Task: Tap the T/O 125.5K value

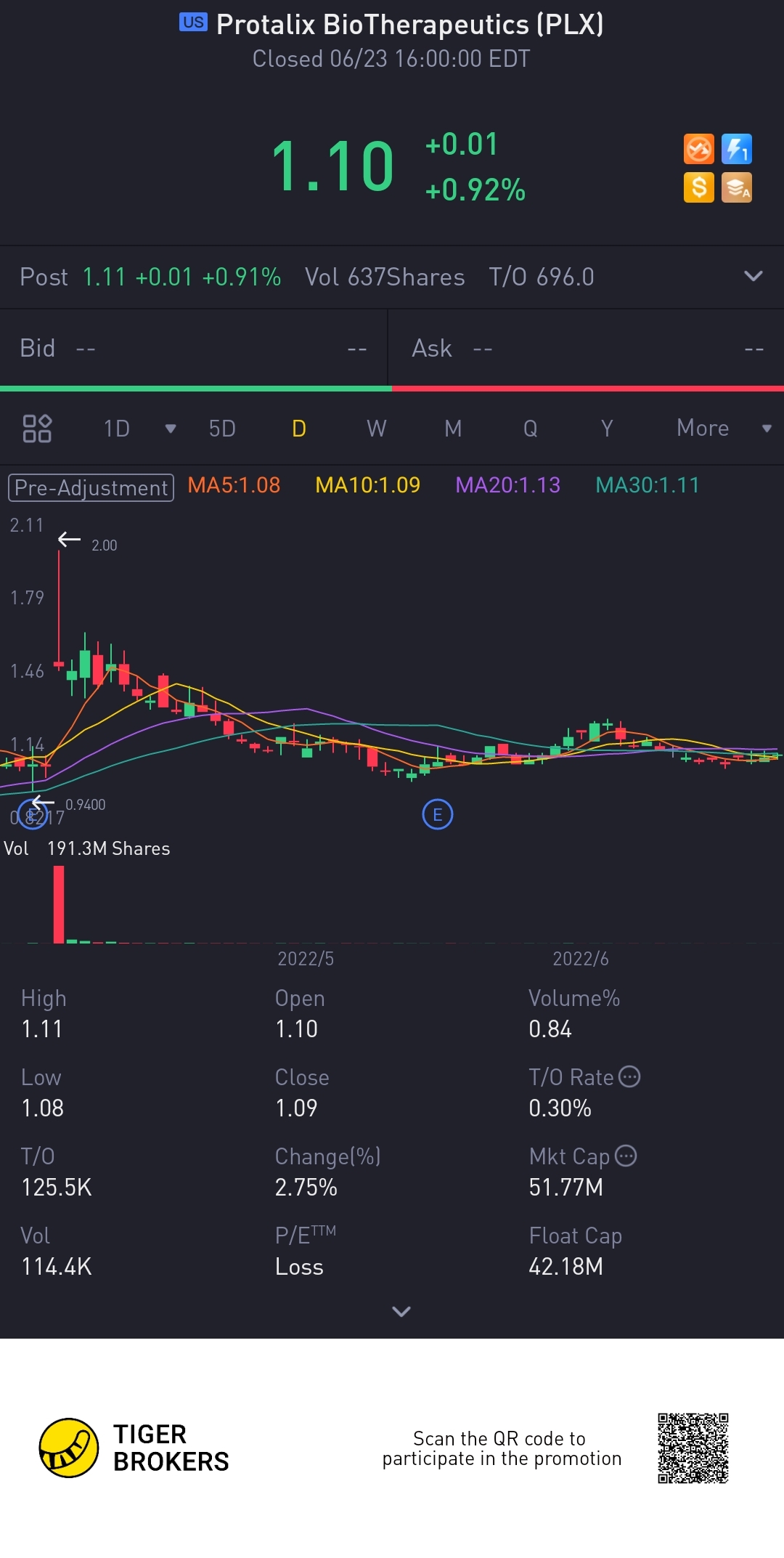Action: (x=57, y=1188)
